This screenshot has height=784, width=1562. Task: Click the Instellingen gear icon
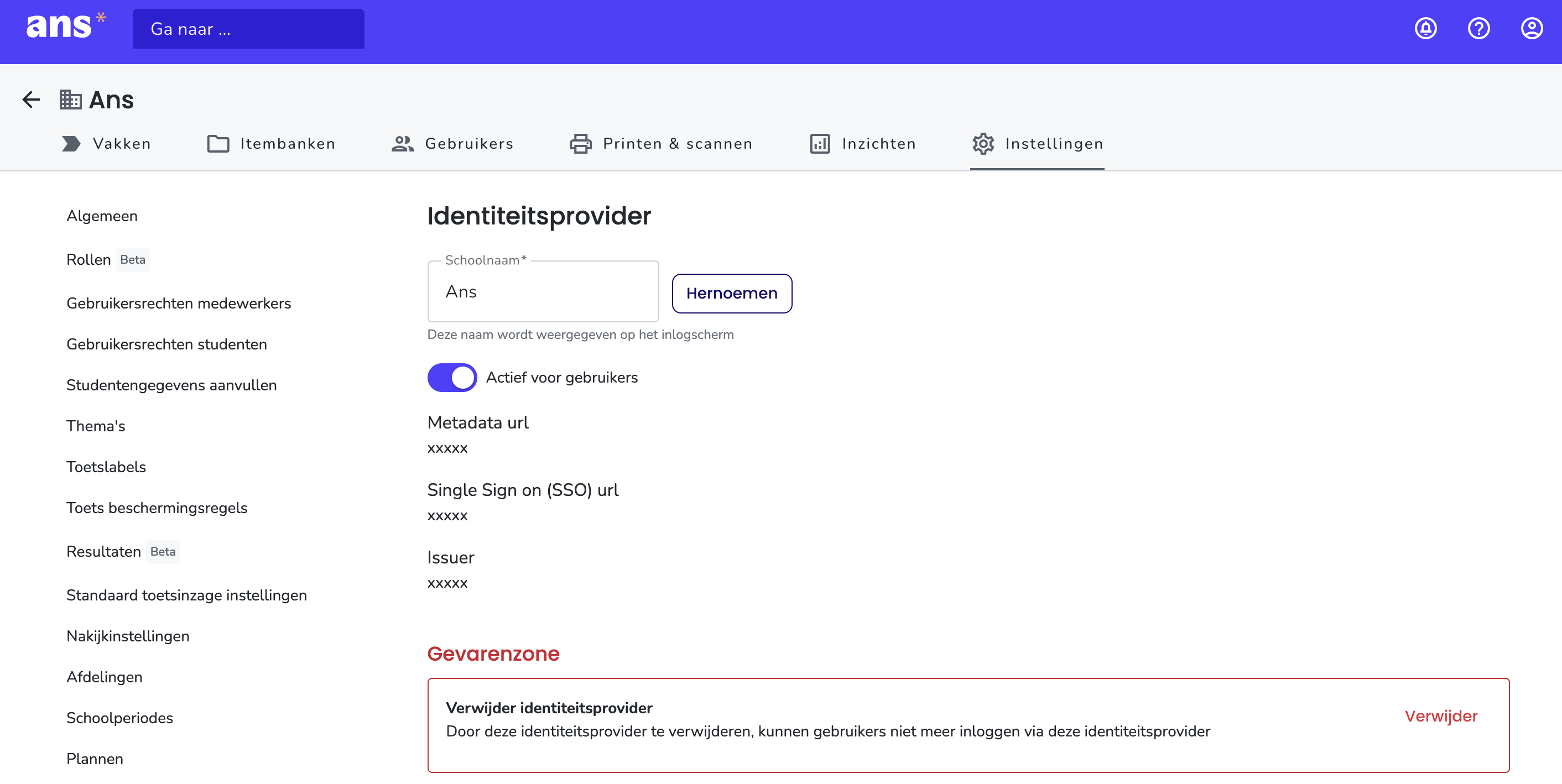point(983,144)
